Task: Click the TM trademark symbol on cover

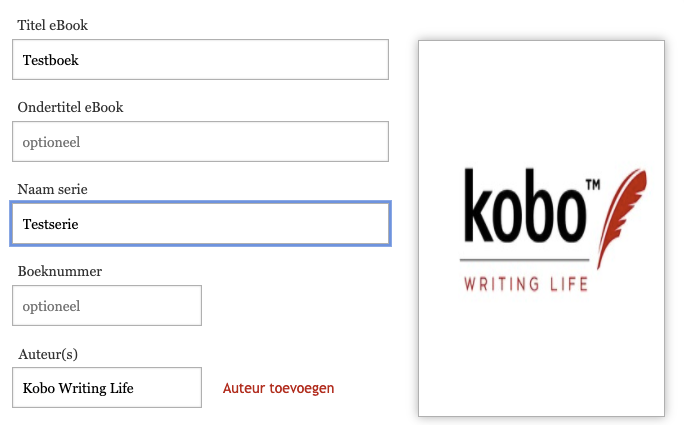Action: (x=591, y=185)
